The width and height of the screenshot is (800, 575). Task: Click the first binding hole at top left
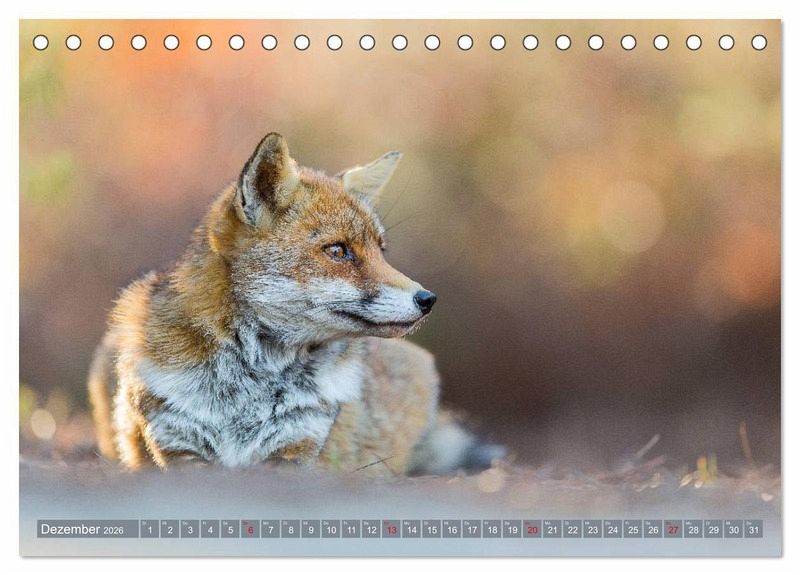41,42
